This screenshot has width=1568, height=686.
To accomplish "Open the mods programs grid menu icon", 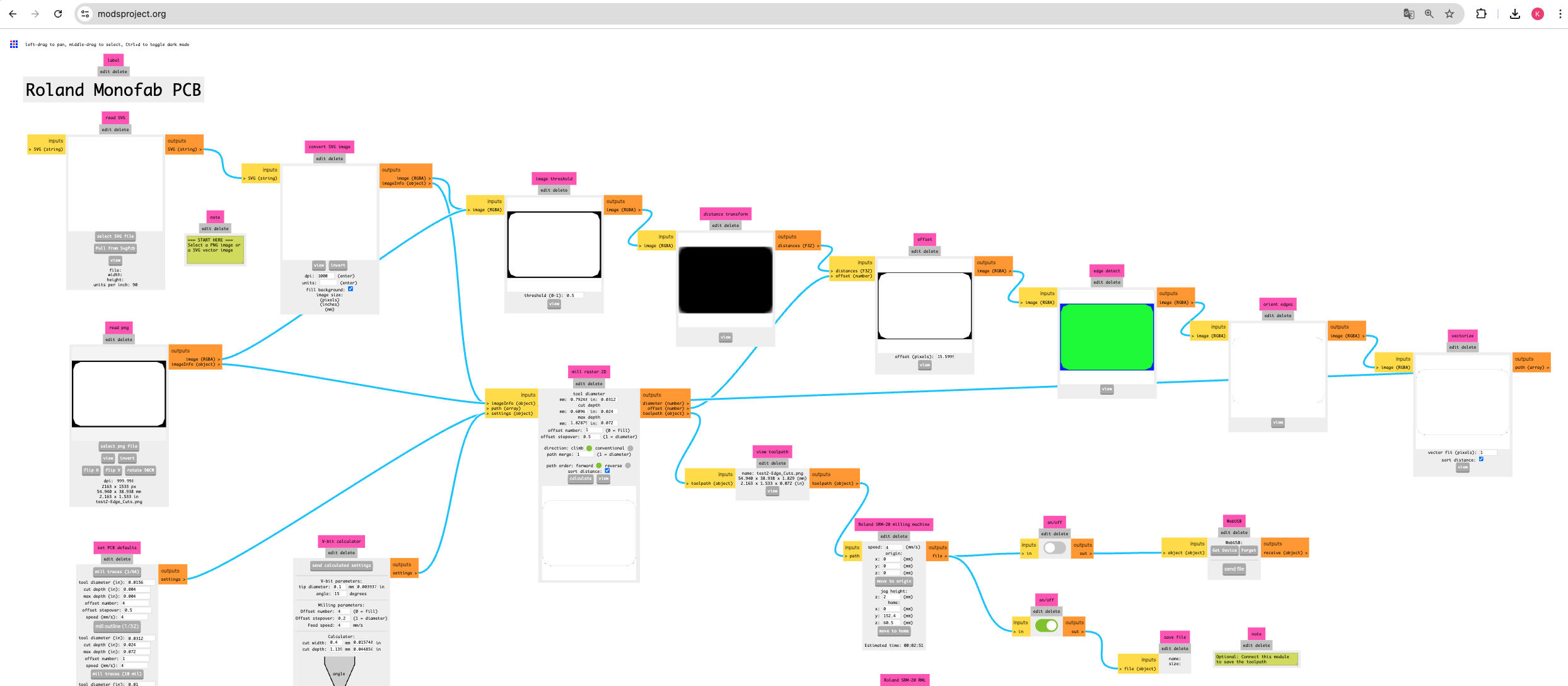I will coord(14,44).
